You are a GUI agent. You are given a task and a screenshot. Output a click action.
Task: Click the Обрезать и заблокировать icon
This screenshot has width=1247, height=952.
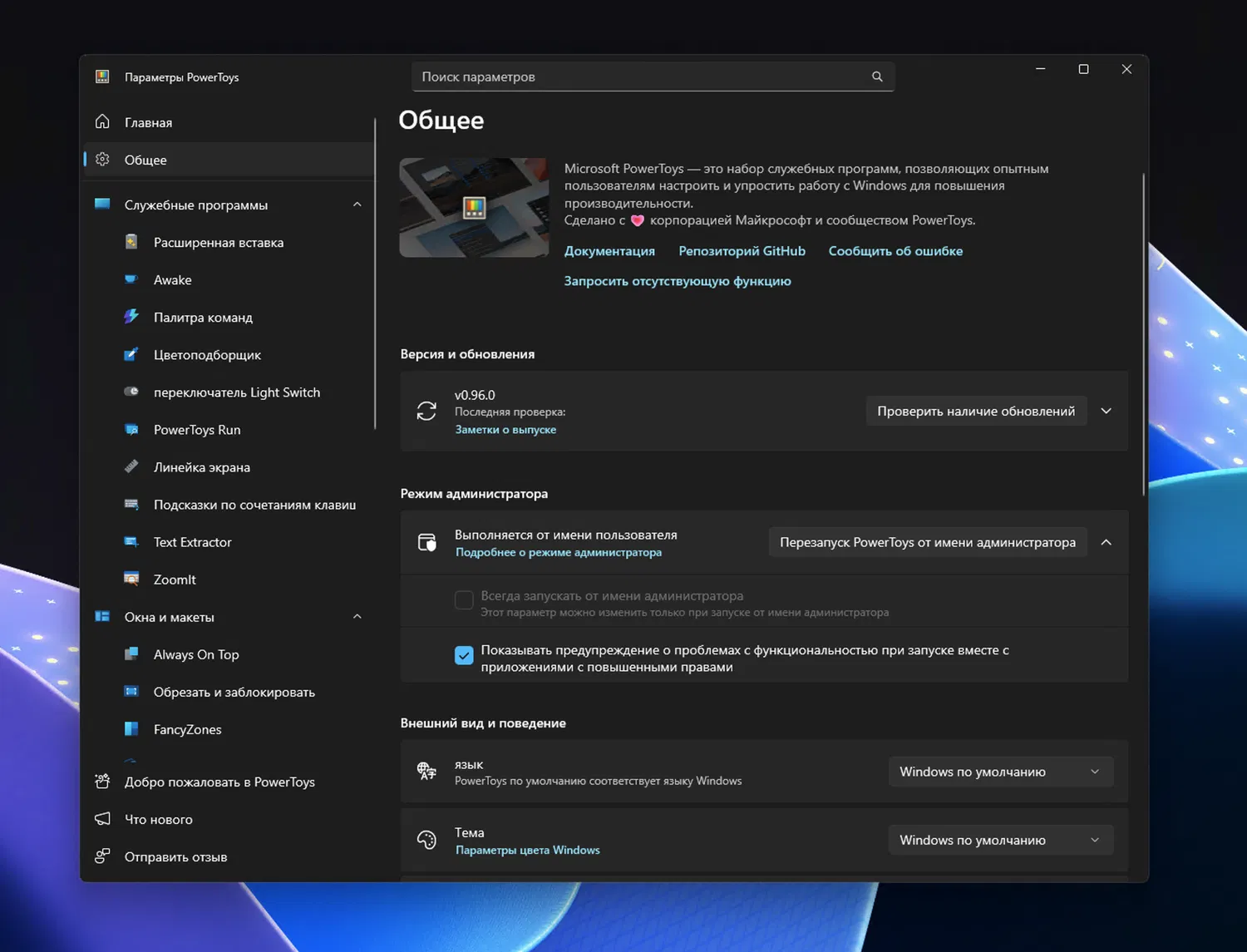(131, 691)
